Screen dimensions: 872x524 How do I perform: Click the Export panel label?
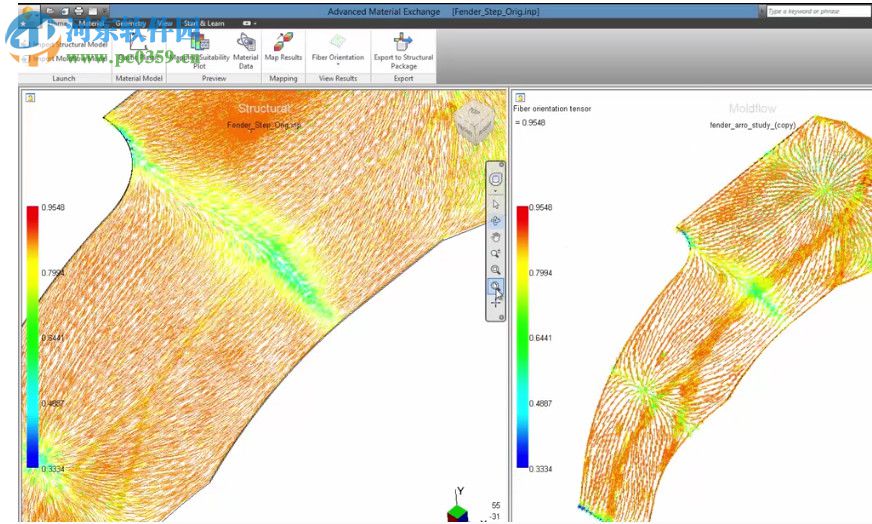pyautogui.click(x=403, y=78)
